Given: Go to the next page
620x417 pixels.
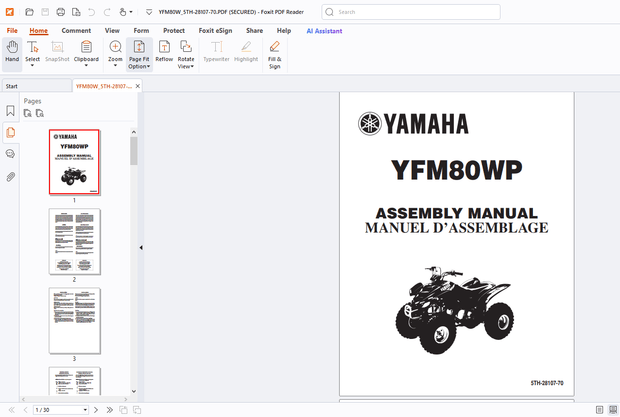Looking at the screenshot, I should [96, 410].
